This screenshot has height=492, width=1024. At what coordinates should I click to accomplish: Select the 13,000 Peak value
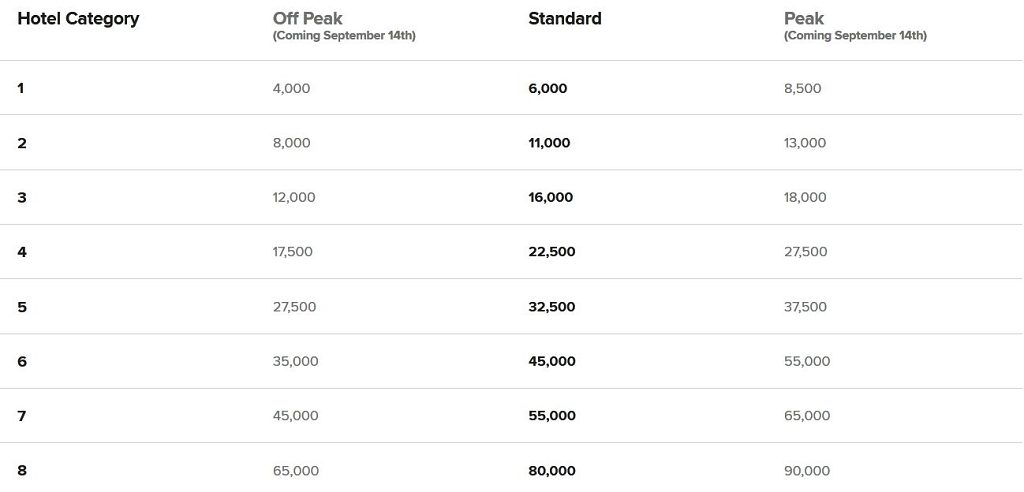(x=805, y=143)
